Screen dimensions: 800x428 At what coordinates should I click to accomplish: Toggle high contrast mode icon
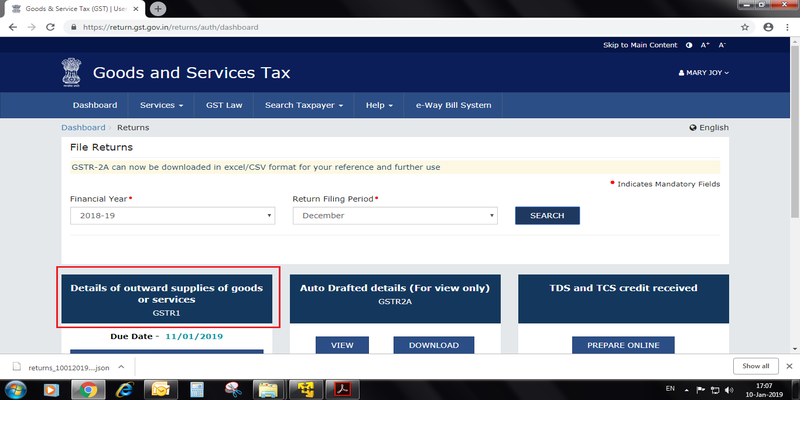tap(689, 45)
